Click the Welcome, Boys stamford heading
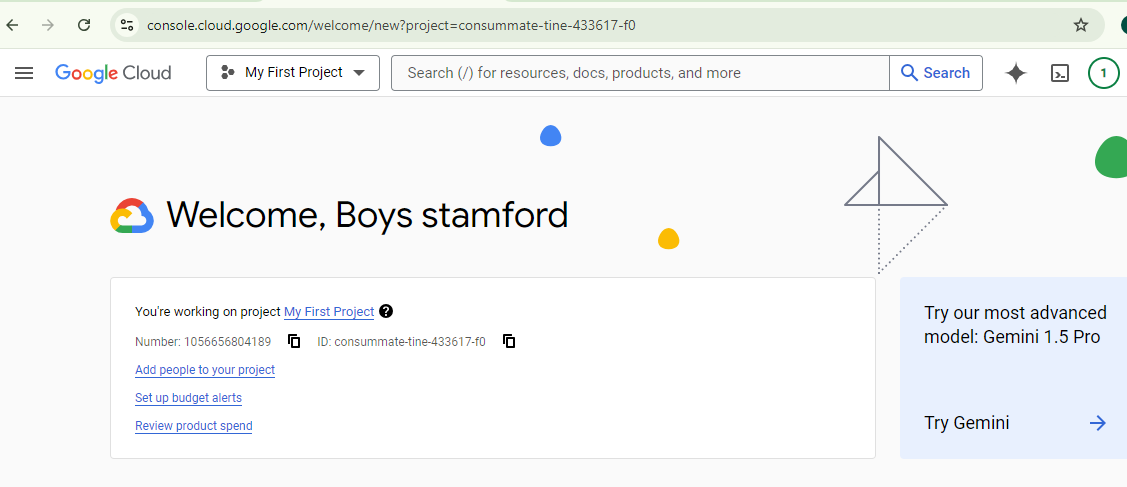 tap(367, 214)
